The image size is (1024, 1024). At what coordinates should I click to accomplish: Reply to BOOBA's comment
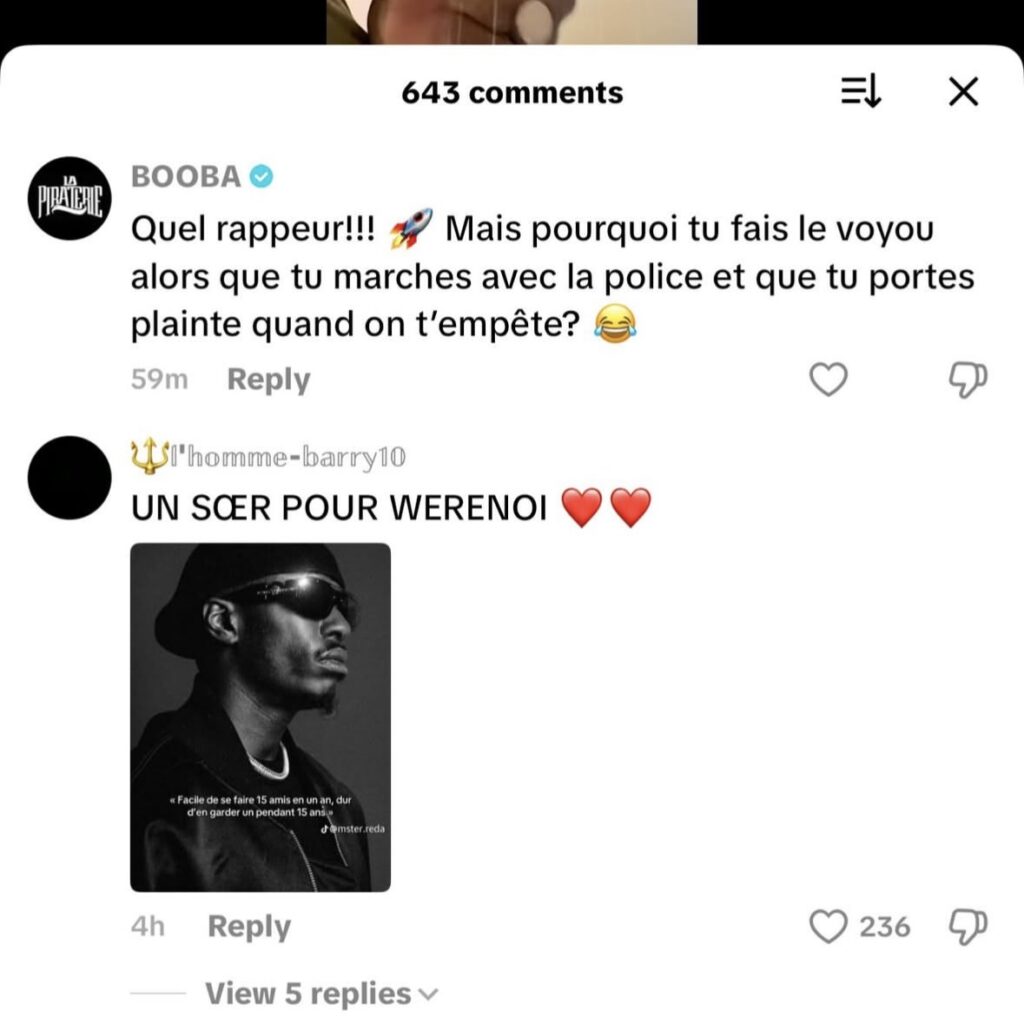click(268, 379)
